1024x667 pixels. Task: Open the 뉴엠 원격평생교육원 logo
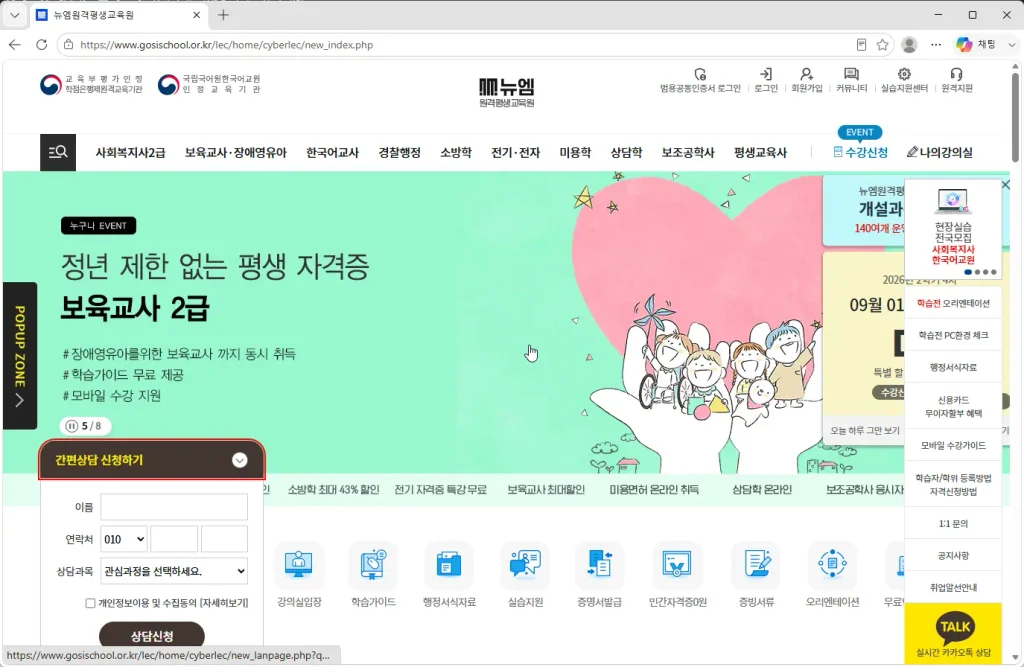click(x=507, y=92)
